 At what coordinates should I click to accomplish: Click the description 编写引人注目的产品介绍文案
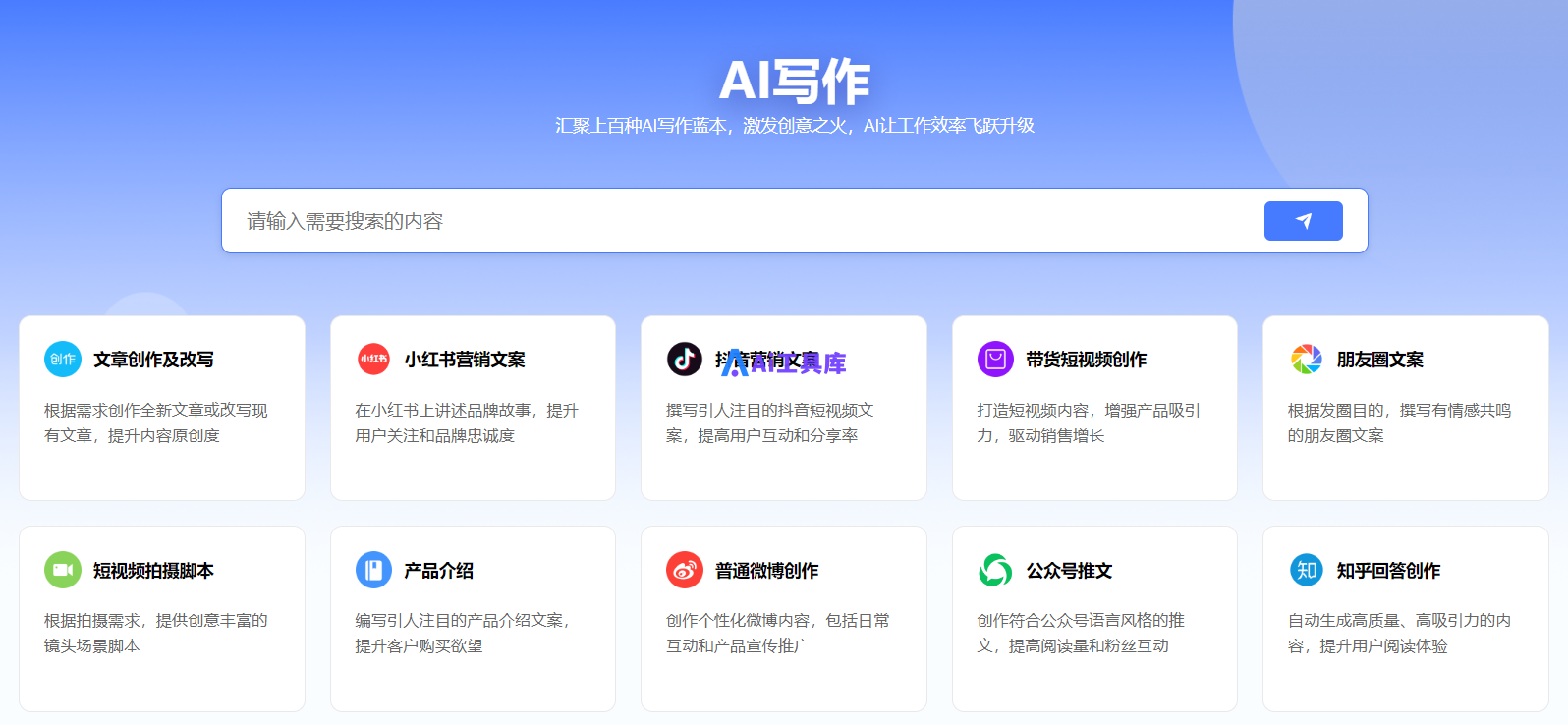point(463,633)
